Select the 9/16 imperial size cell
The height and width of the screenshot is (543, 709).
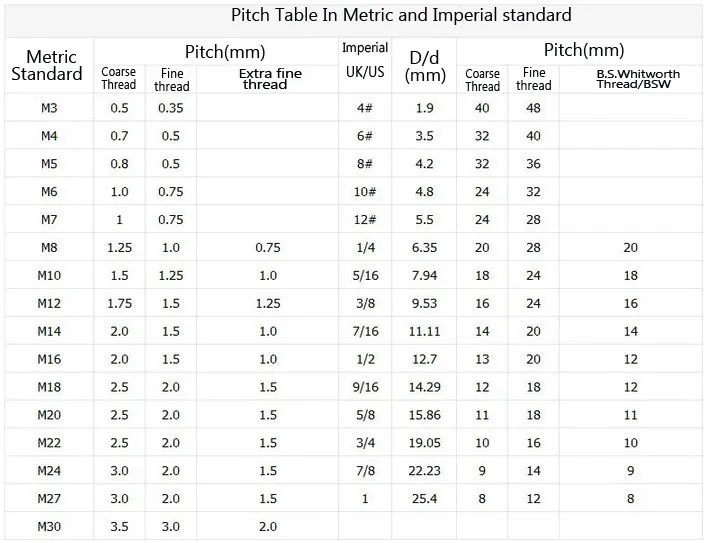365,387
